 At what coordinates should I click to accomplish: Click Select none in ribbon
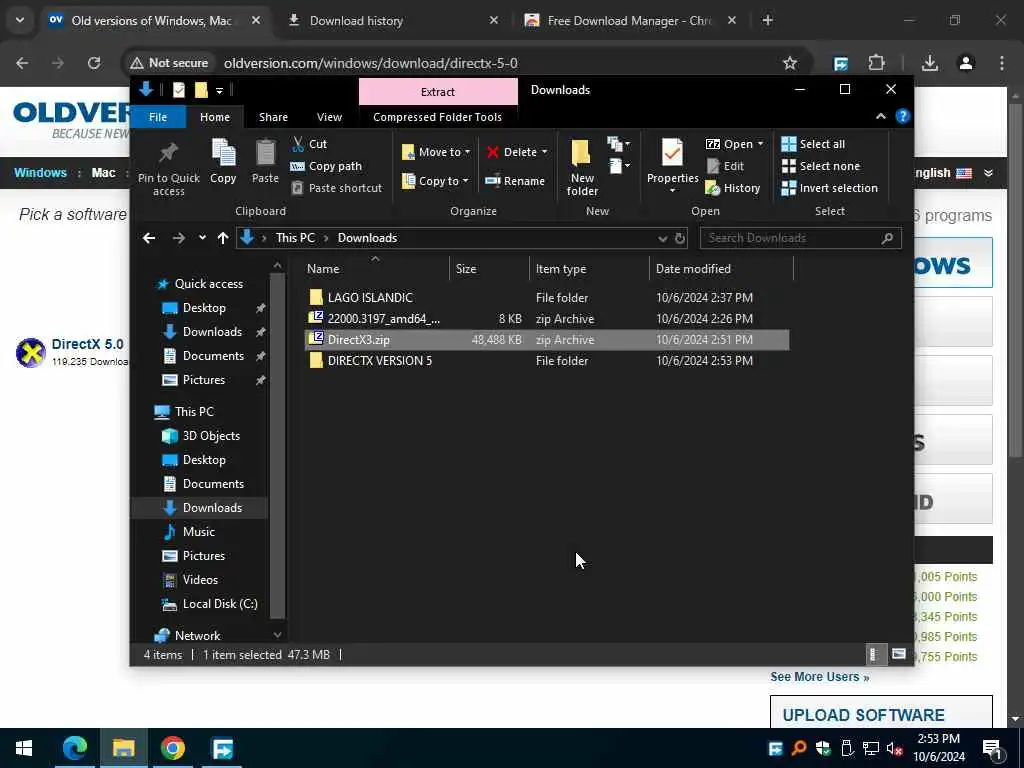tap(821, 166)
